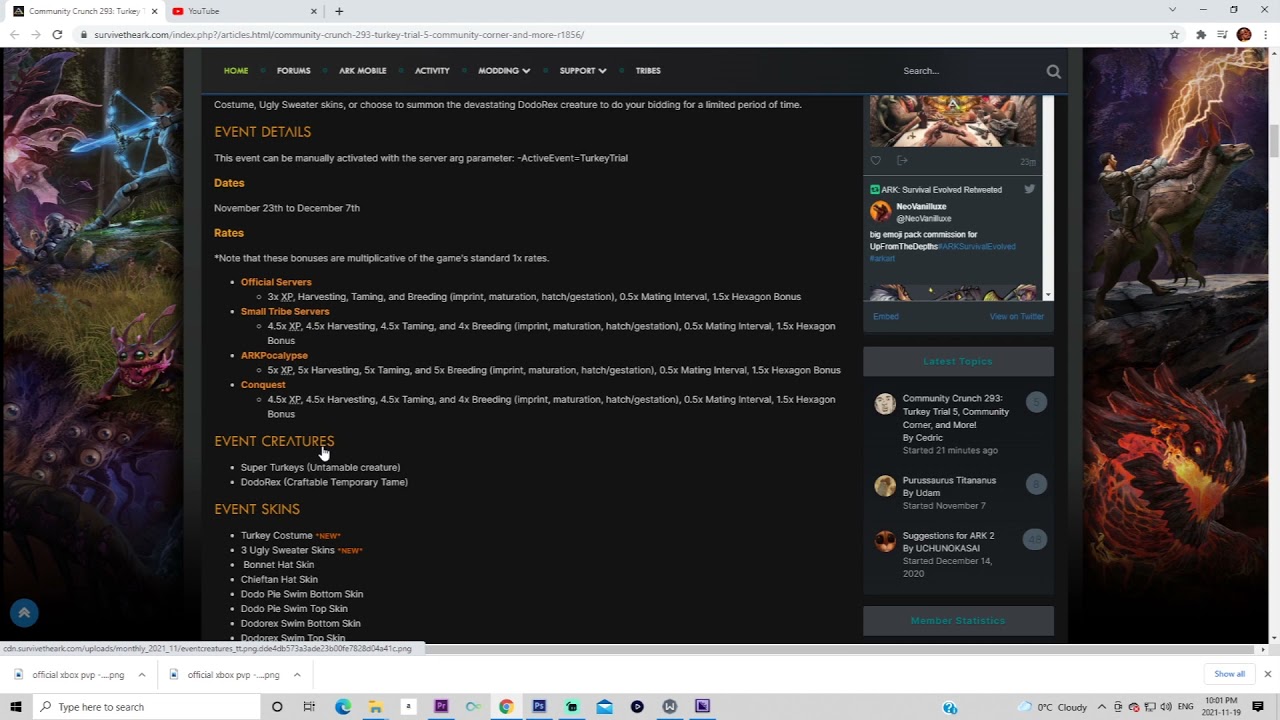This screenshot has width=1280, height=720.
Task: Open the Chrome three-dot menu
Action: click(1265, 34)
